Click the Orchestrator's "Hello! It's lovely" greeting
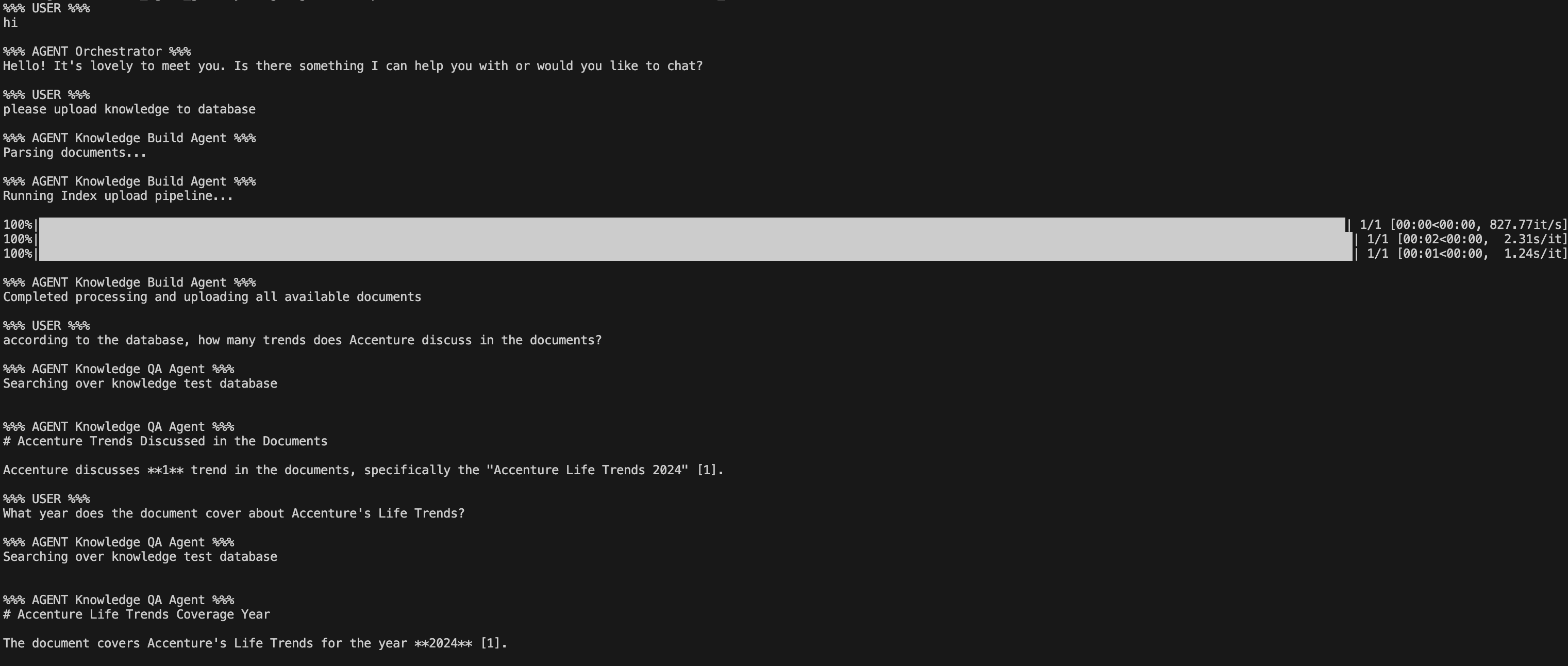The width and height of the screenshot is (1568, 666). [x=353, y=66]
